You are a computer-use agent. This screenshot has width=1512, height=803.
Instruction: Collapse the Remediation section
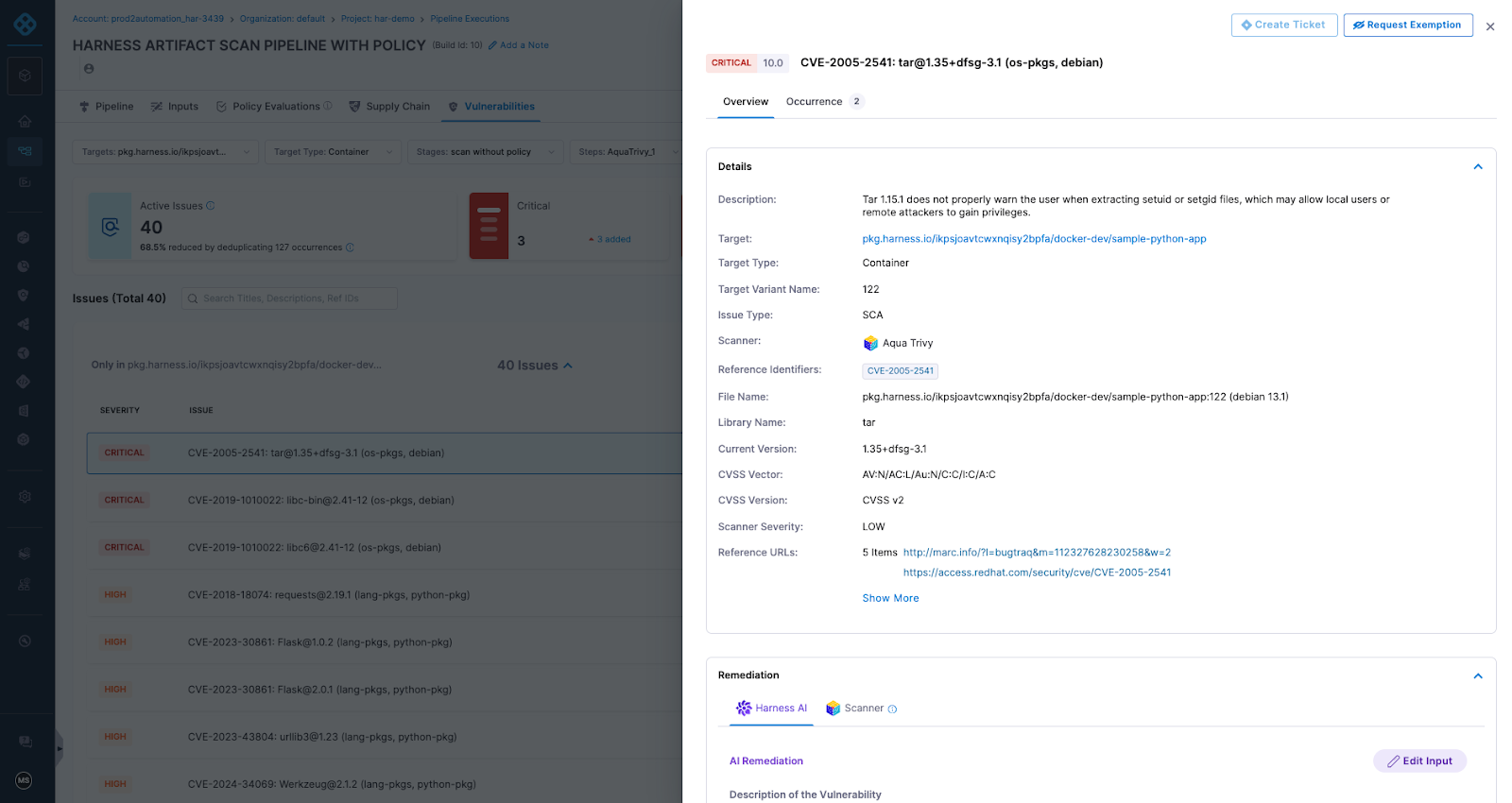(x=1478, y=676)
